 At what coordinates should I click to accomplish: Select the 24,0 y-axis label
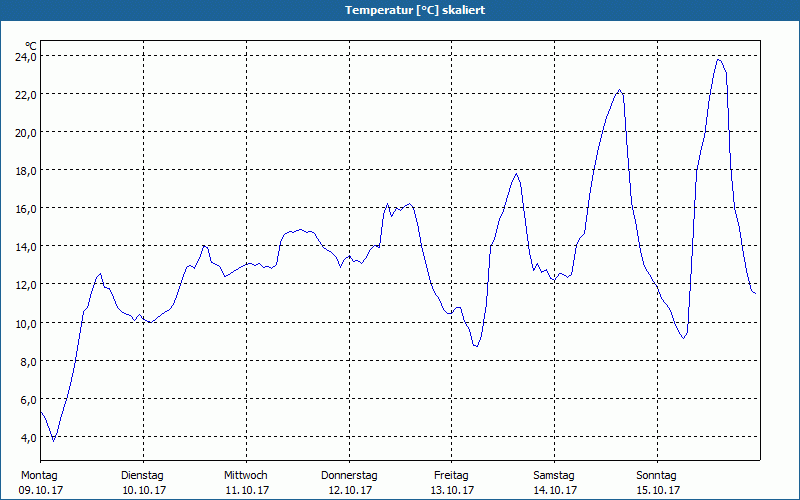(25, 57)
